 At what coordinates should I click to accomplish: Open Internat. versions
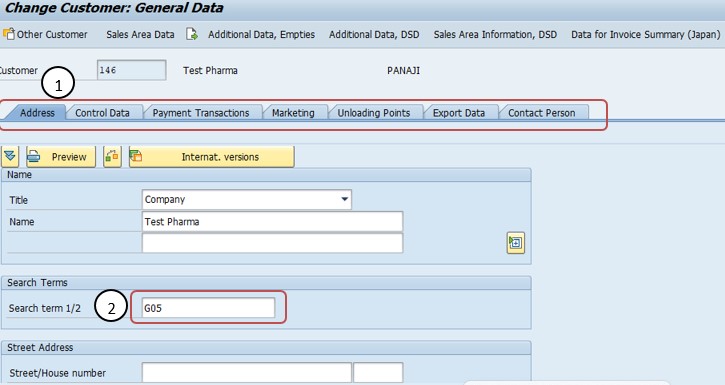(x=211, y=157)
